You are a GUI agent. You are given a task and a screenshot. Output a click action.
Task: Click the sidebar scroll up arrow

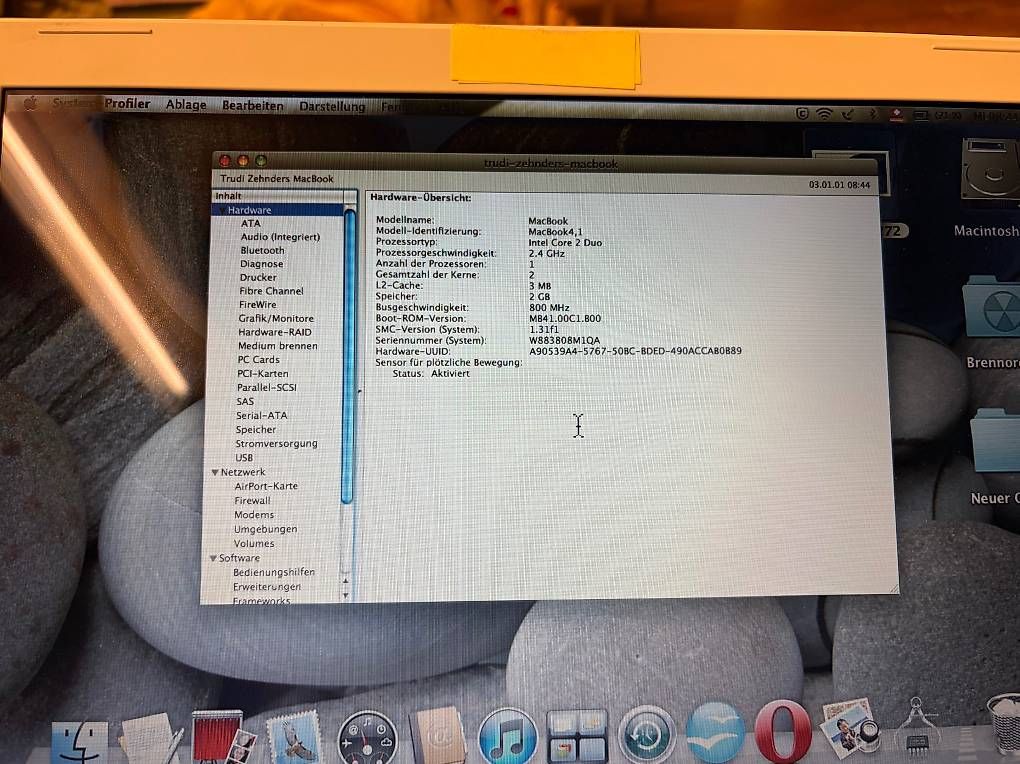pyautogui.click(x=345, y=580)
